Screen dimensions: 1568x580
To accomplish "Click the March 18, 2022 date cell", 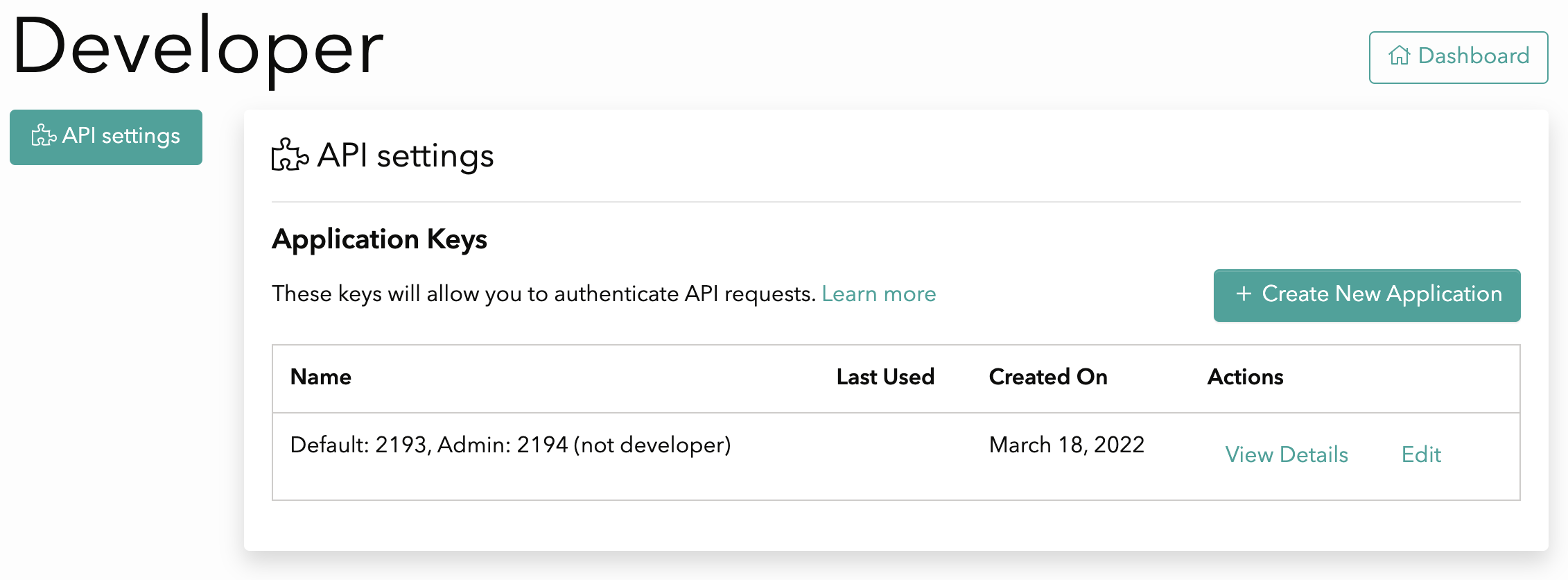I will tap(1067, 445).
